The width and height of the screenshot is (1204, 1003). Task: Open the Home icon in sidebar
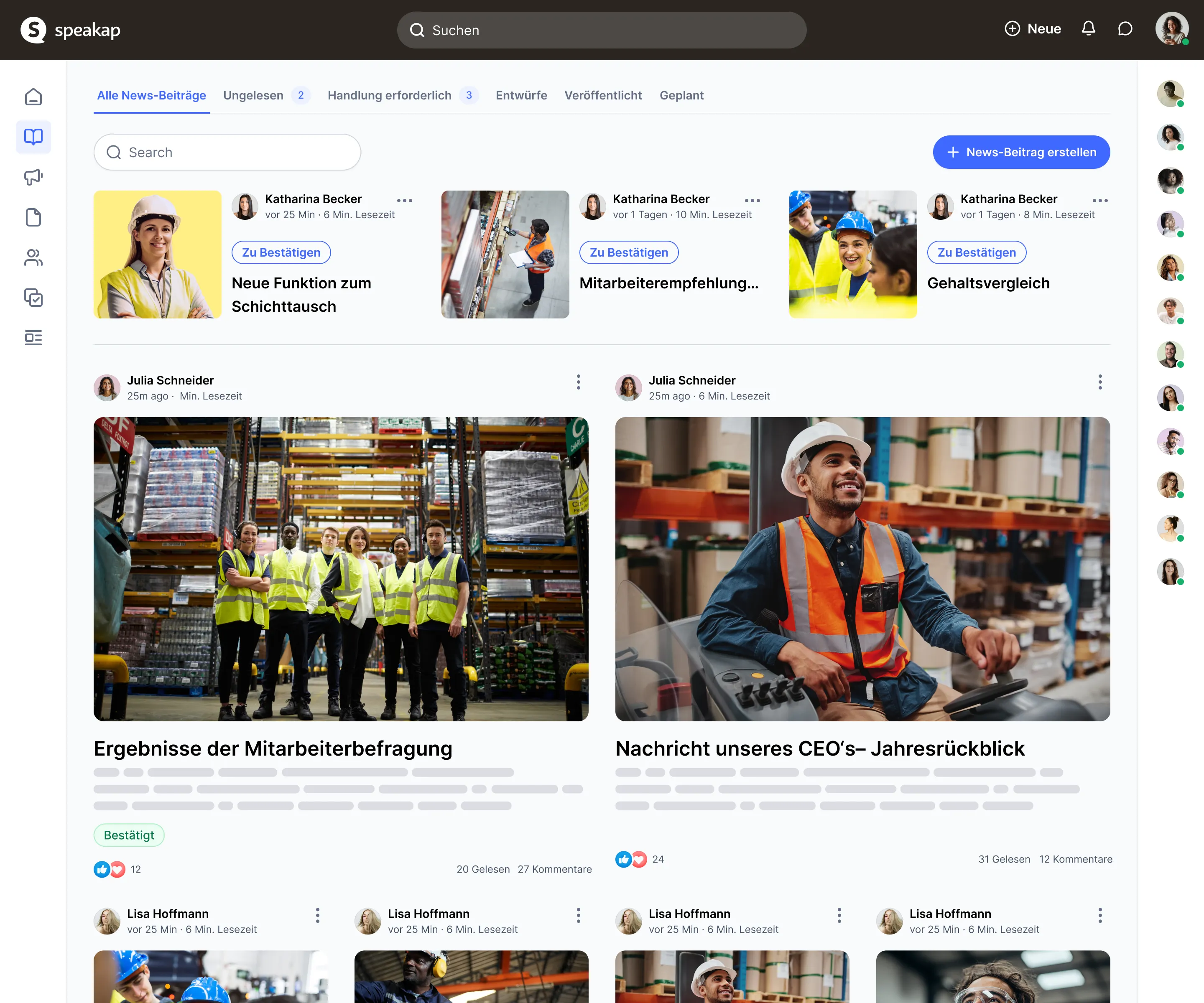pos(33,96)
